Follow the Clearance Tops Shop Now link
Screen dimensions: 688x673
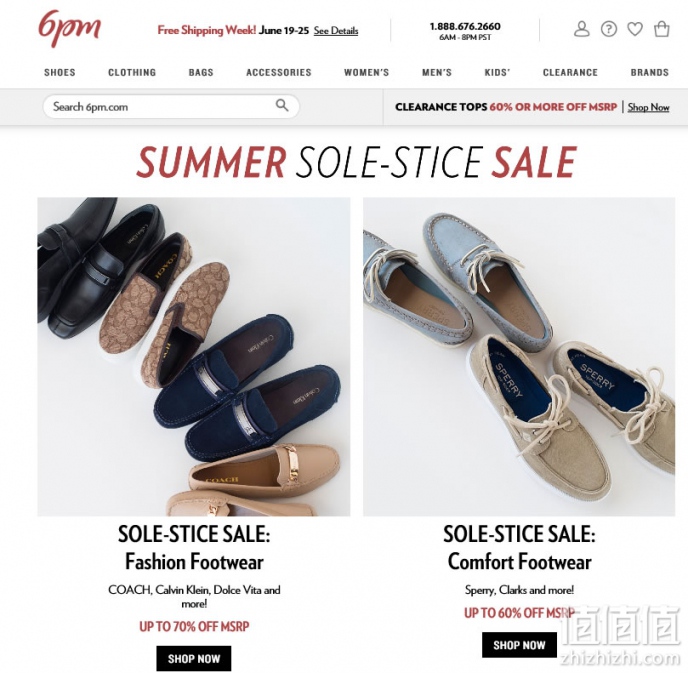648,107
